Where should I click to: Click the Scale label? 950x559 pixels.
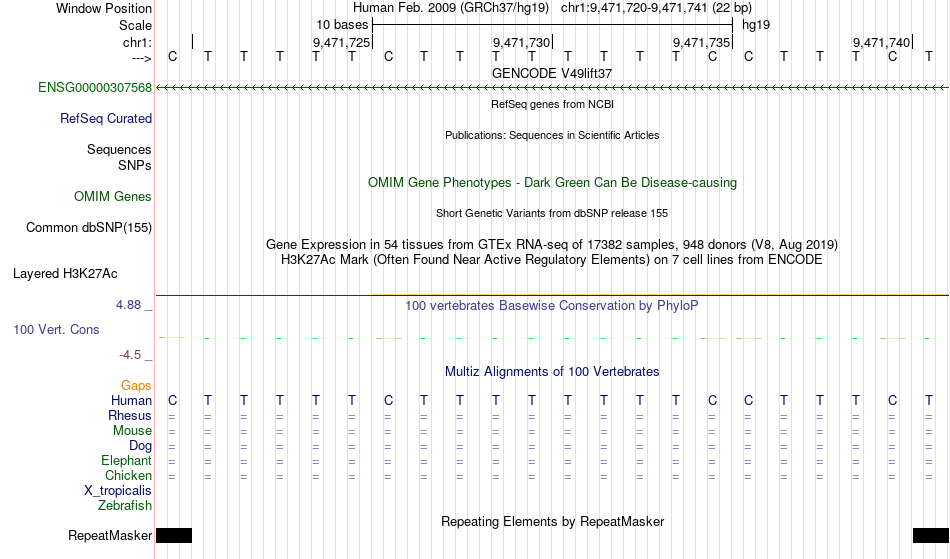[135, 25]
